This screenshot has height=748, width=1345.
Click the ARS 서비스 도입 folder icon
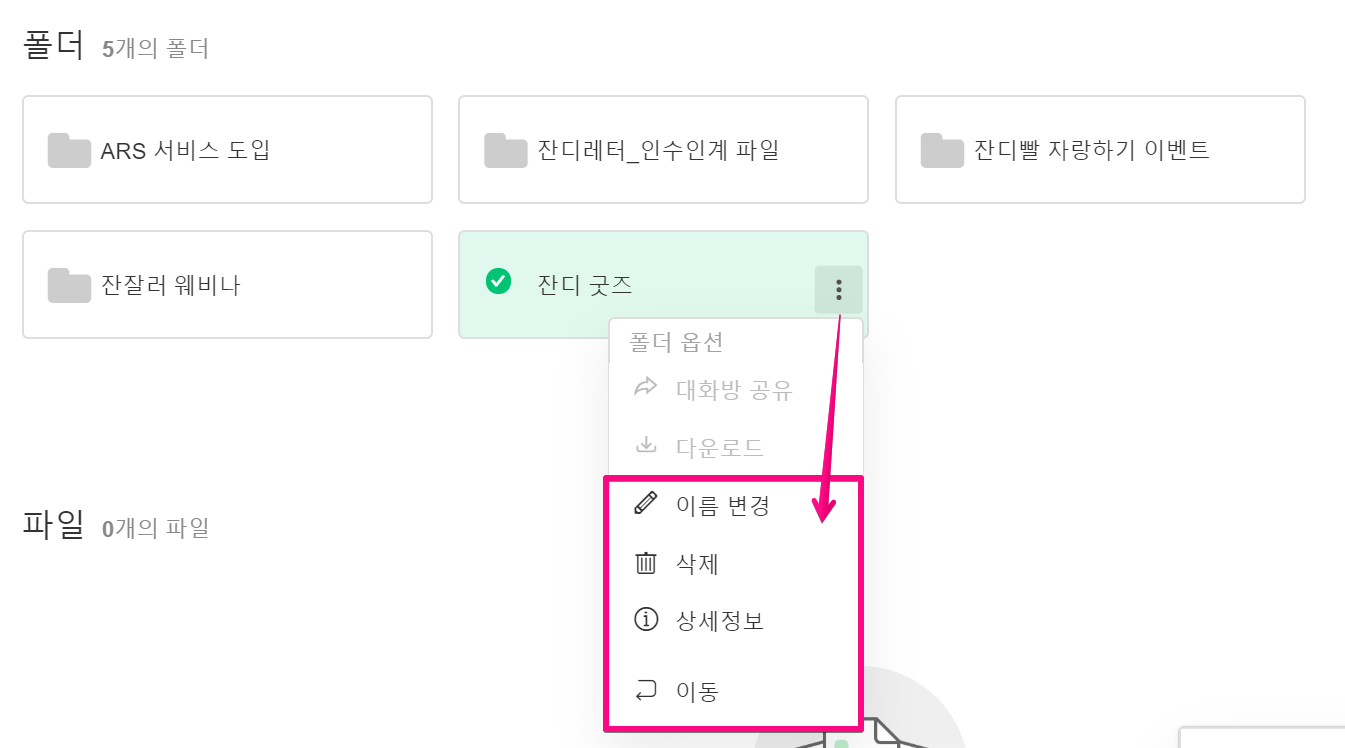[69, 151]
